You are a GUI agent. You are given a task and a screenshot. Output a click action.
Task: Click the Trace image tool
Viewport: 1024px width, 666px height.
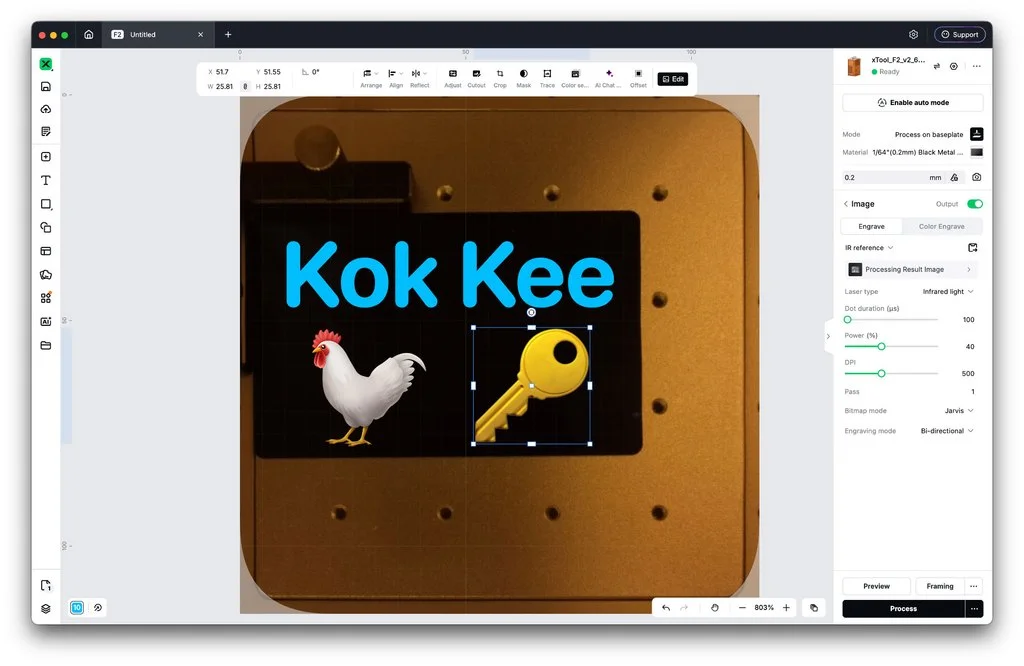click(547, 78)
